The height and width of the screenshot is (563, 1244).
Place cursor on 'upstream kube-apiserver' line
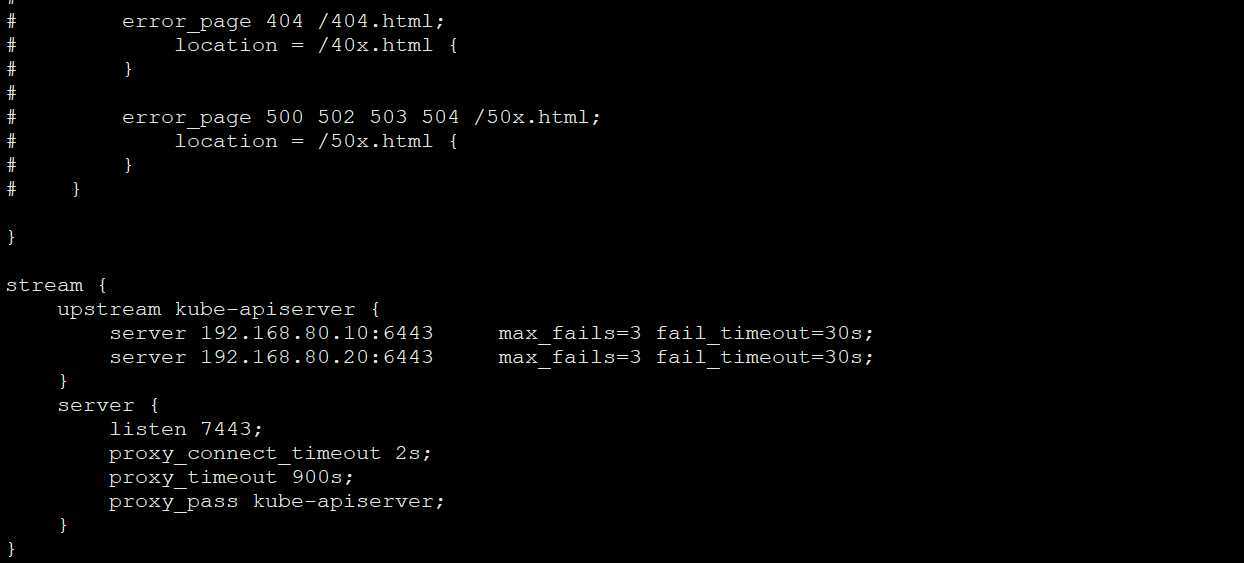click(x=218, y=309)
